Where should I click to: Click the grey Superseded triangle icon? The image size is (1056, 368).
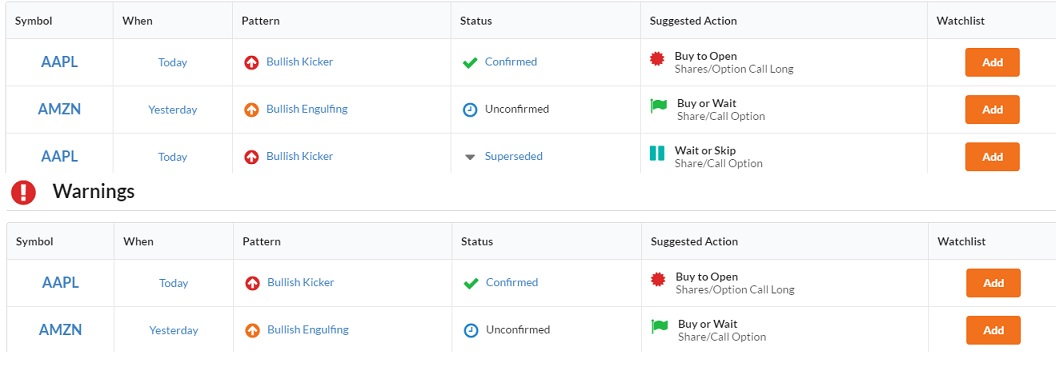point(470,157)
